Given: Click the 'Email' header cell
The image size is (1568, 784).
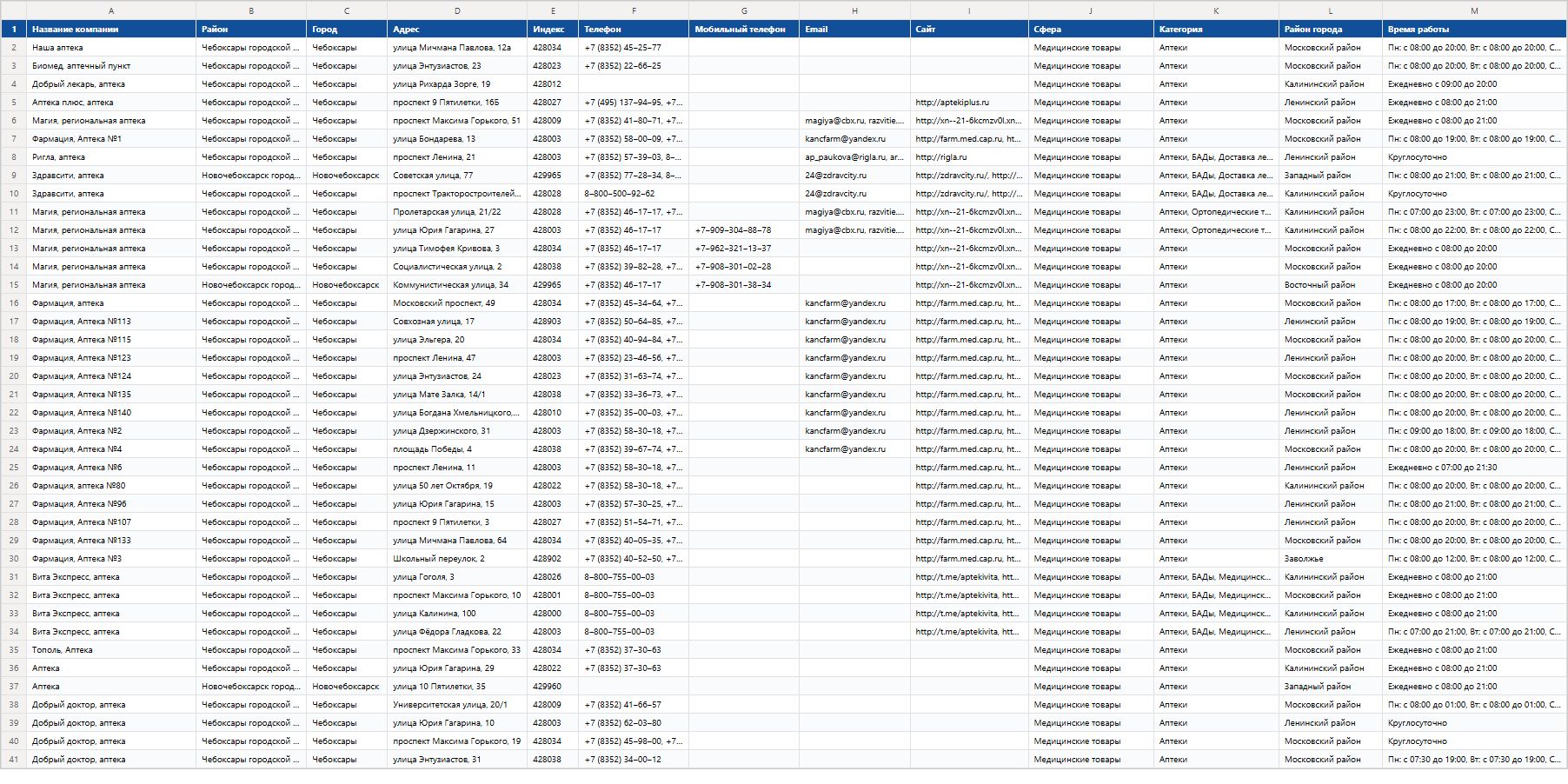Looking at the screenshot, I should point(854,29).
